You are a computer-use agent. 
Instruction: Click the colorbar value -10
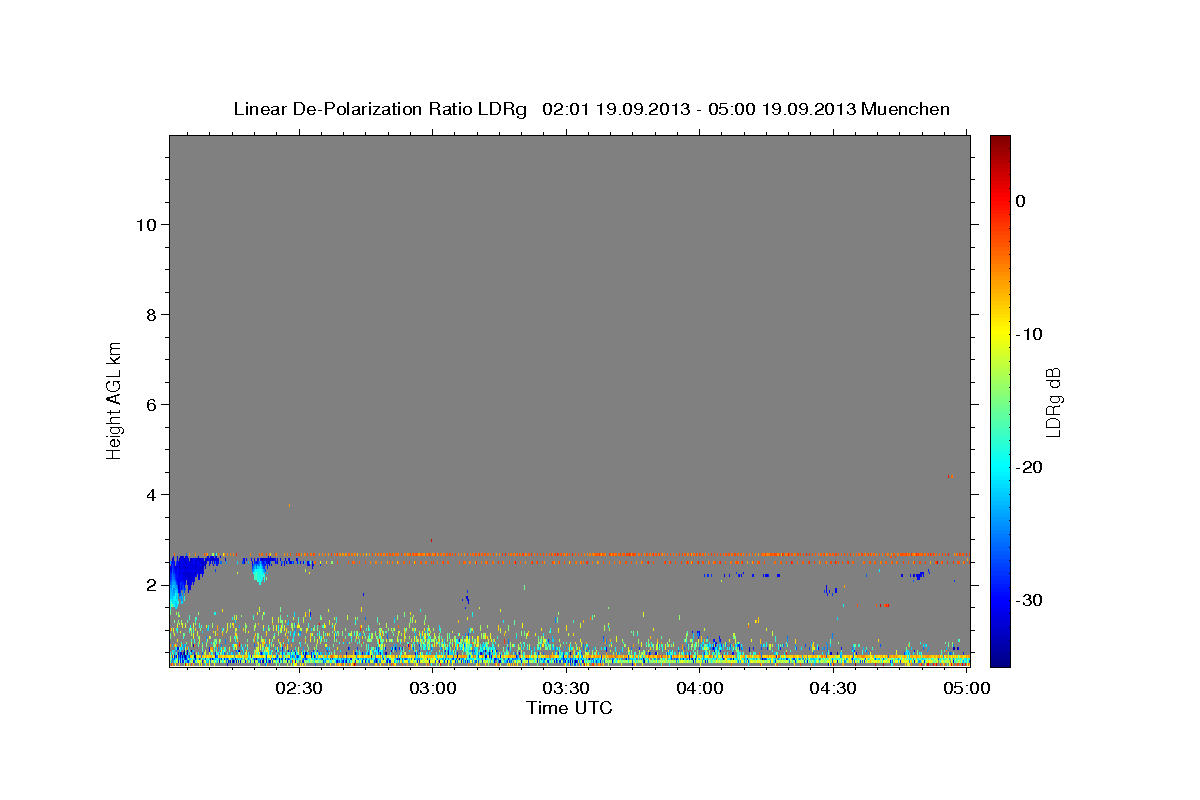point(1029,334)
